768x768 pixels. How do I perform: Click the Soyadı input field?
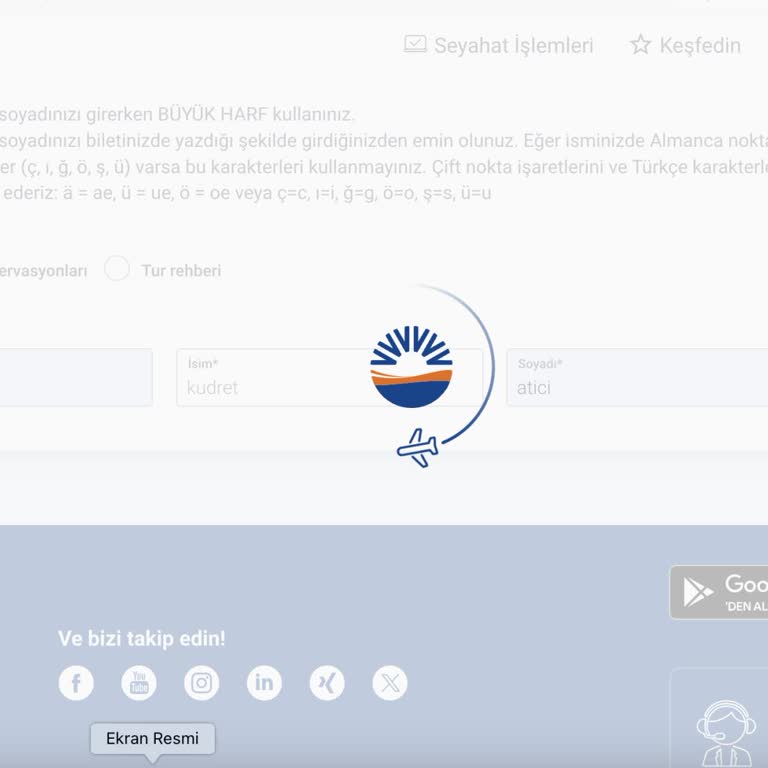(x=637, y=378)
